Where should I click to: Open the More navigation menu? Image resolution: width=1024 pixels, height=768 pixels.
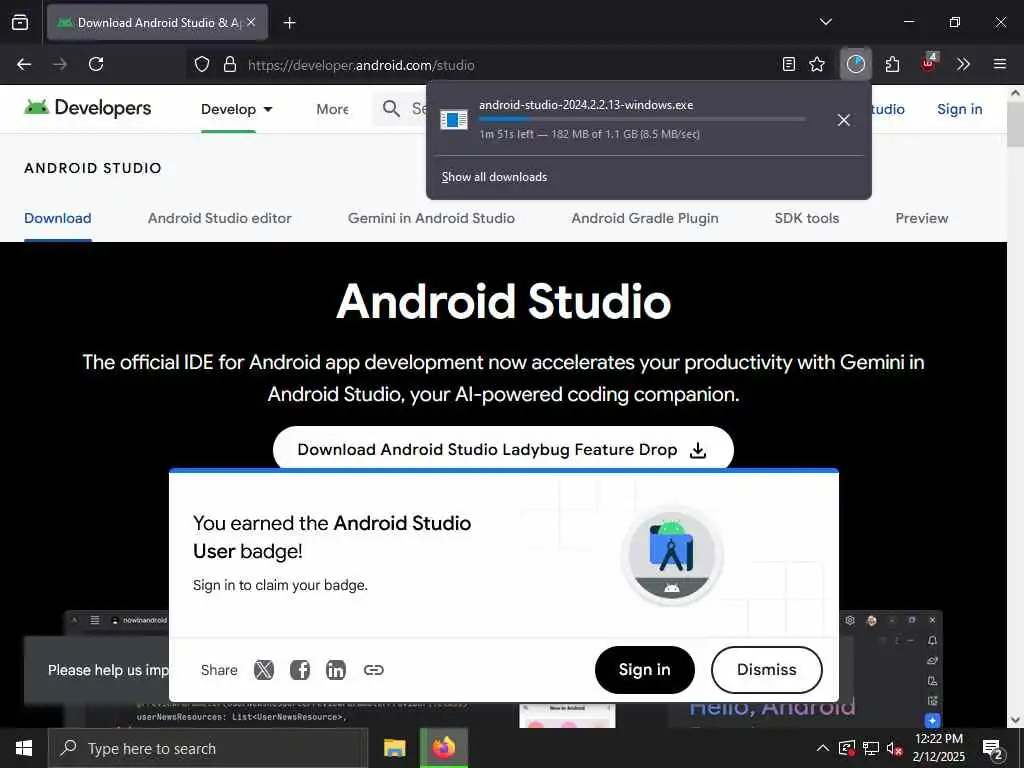point(332,109)
